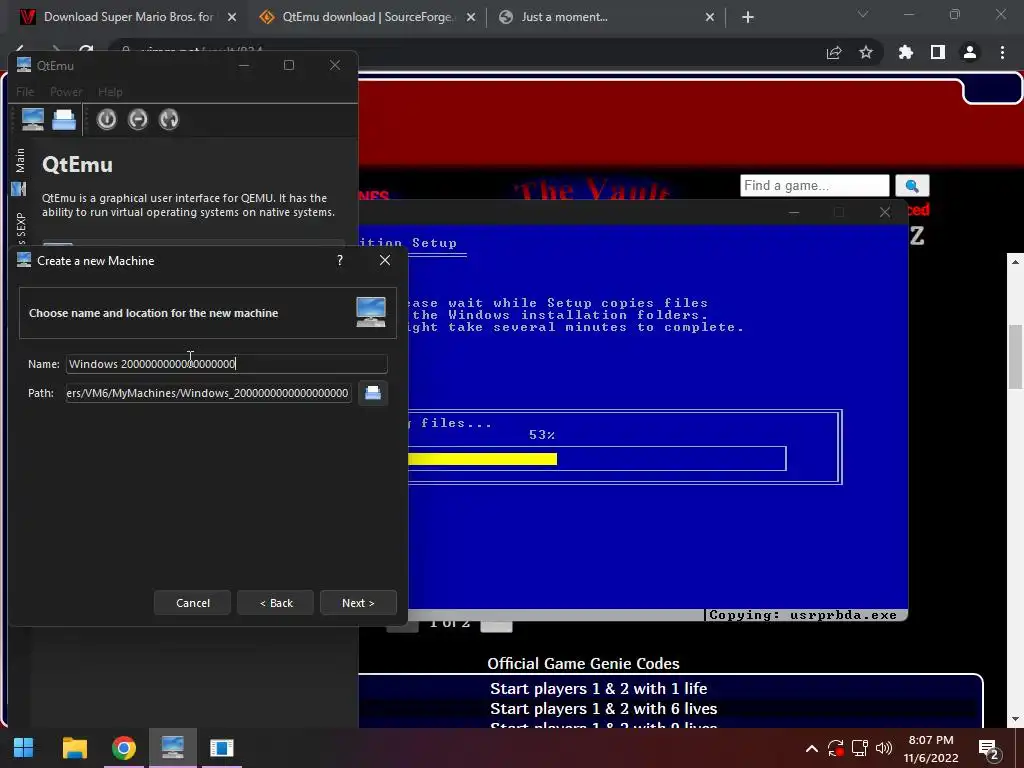This screenshot has height=768, width=1024.
Task: Open Chrome three-dot menu
Action: 1002,53
